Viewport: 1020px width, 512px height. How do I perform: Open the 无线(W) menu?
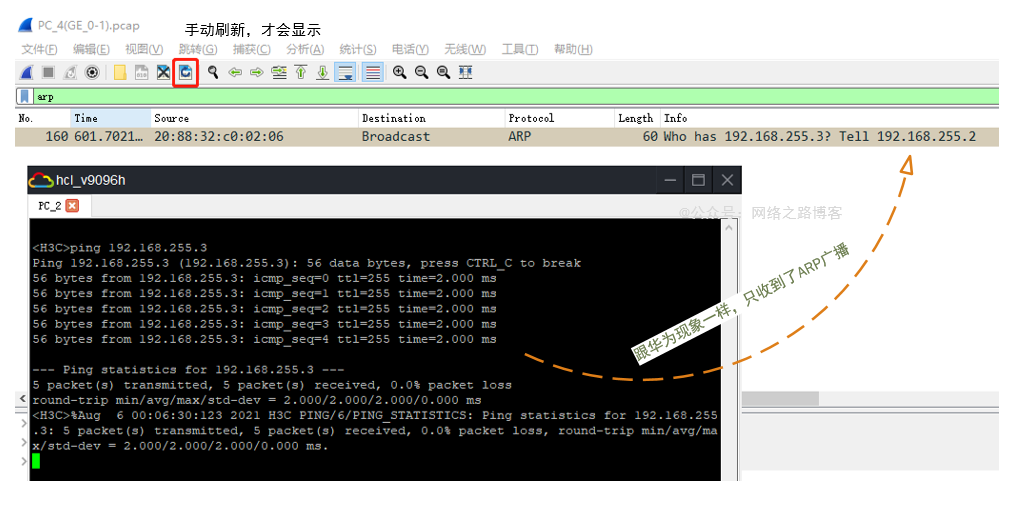[x=465, y=49]
